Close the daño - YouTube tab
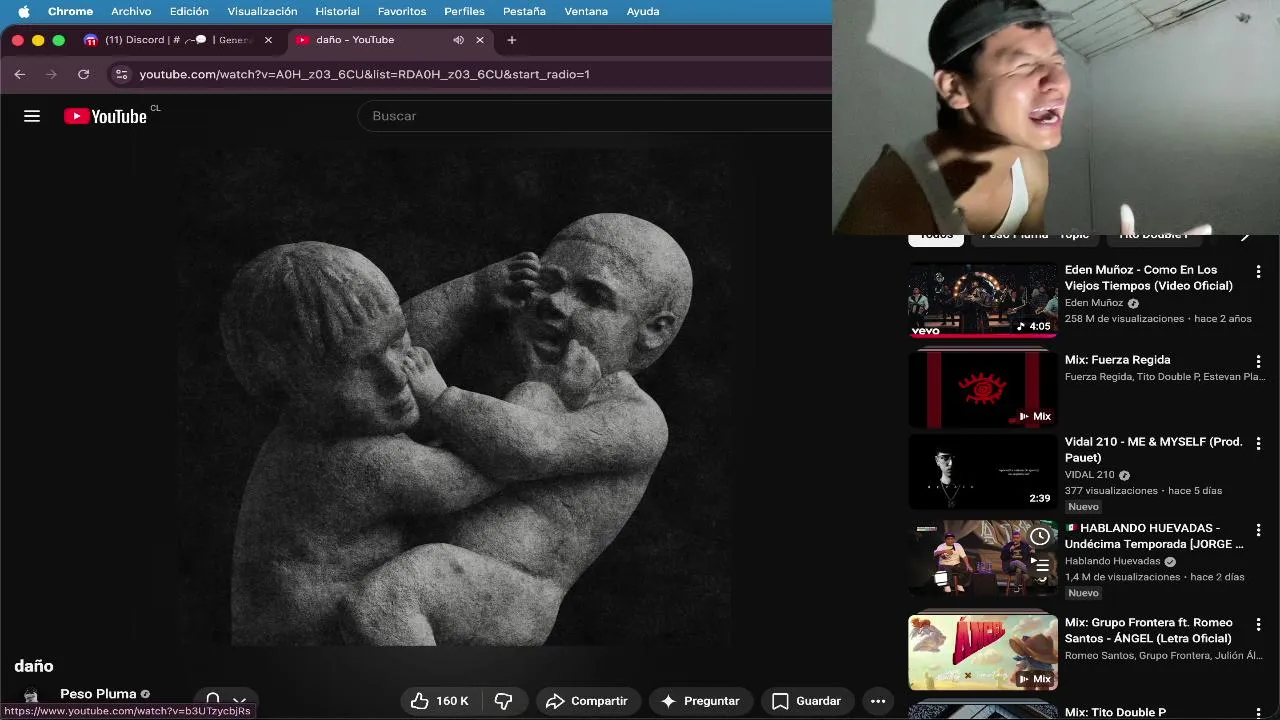1280x720 pixels. coord(480,40)
